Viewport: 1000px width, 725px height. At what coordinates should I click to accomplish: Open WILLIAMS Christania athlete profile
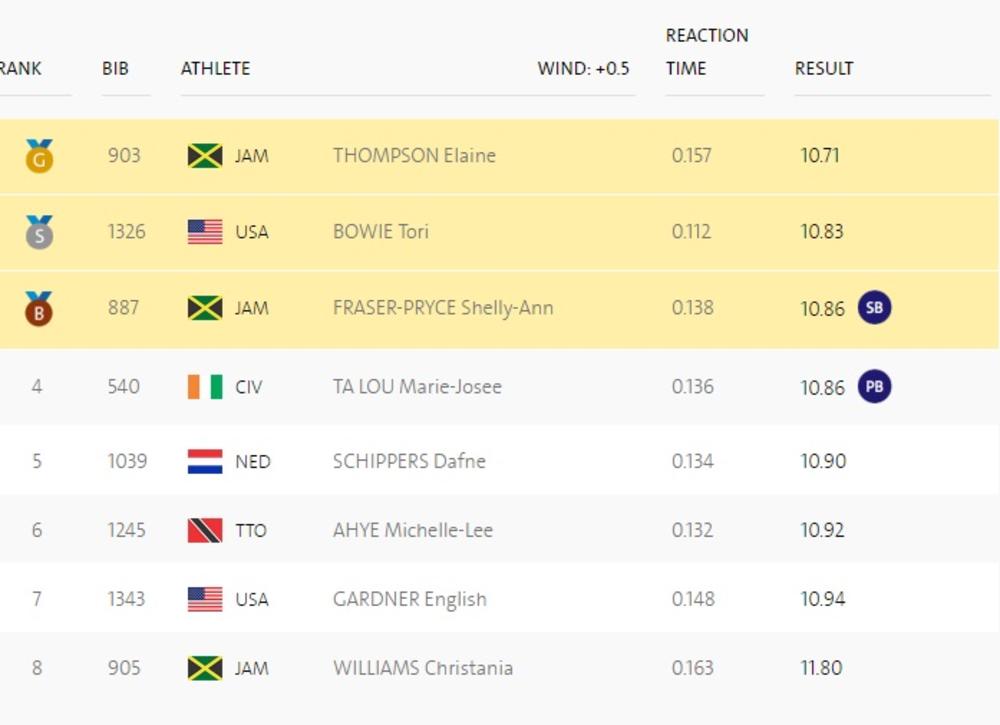[x=423, y=668]
